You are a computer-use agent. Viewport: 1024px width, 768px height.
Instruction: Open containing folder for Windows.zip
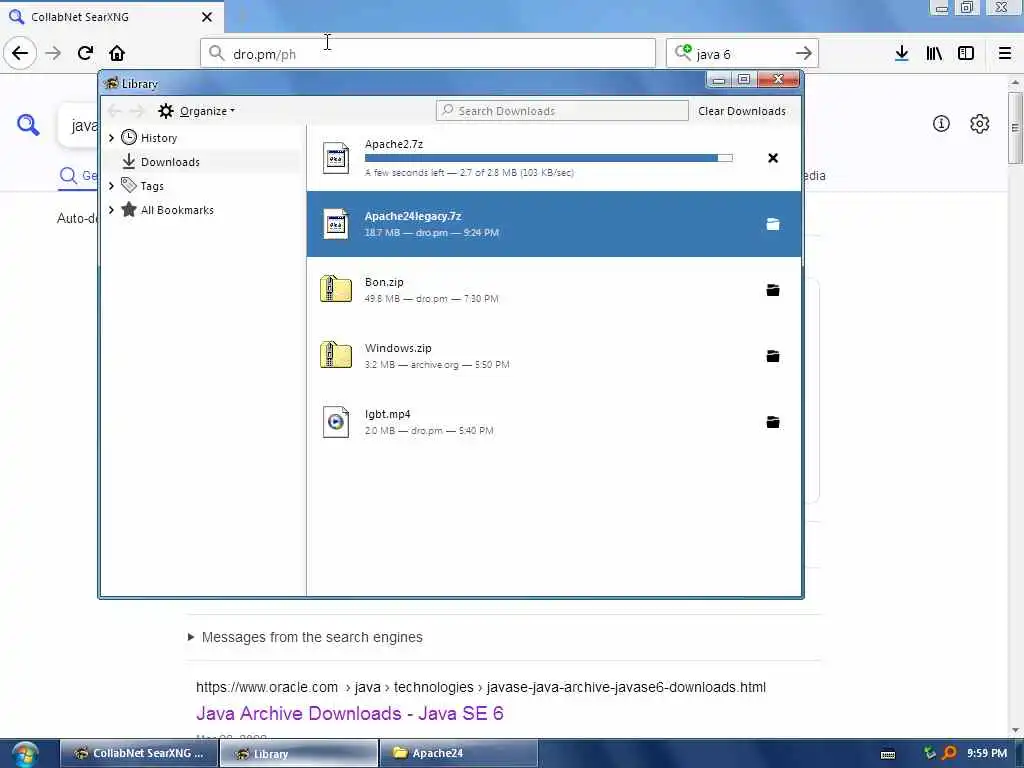click(x=773, y=356)
